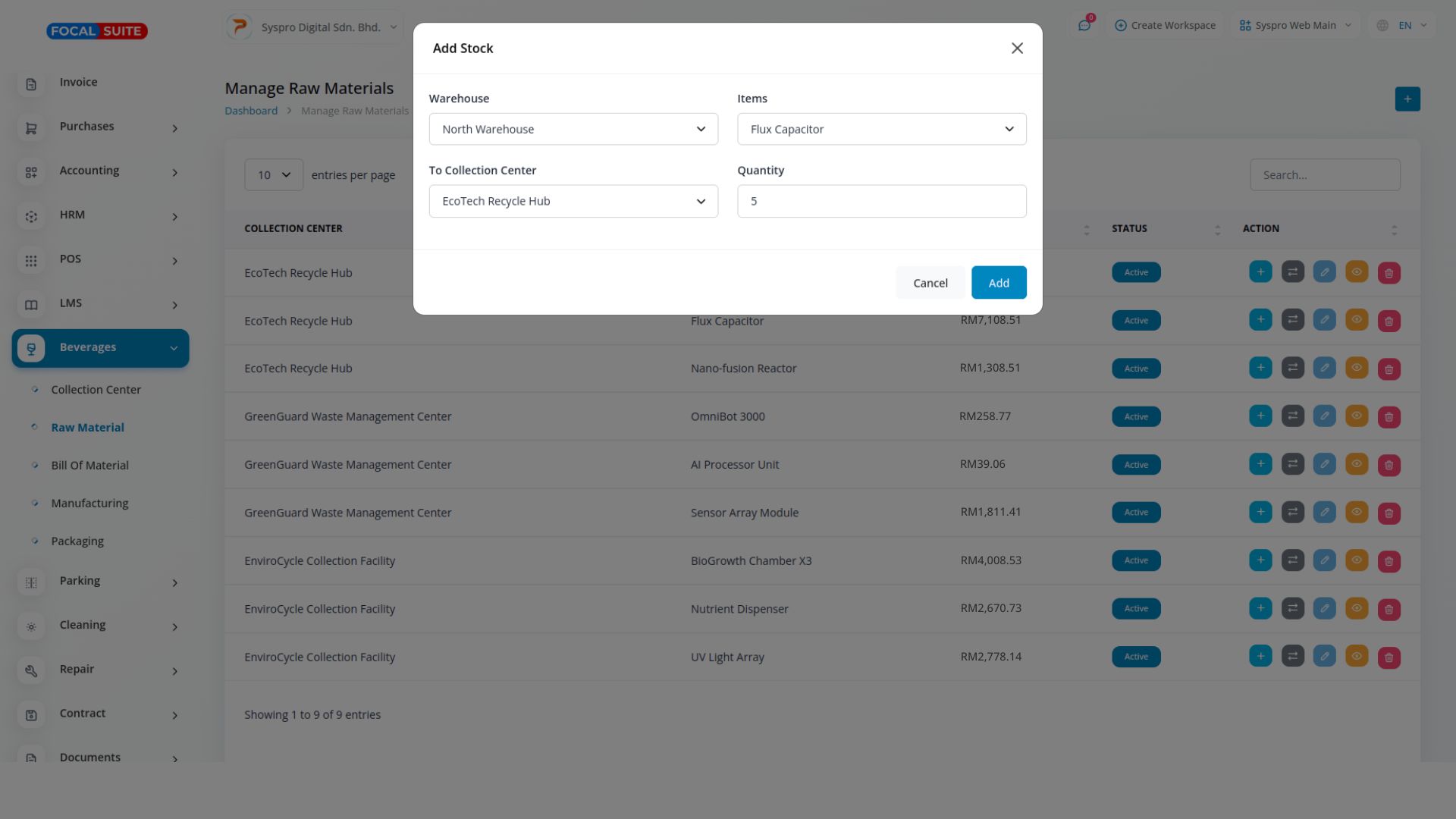Toggle view eye icon for AI Processor Unit
The image size is (1456, 819).
click(x=1356, y=464)
